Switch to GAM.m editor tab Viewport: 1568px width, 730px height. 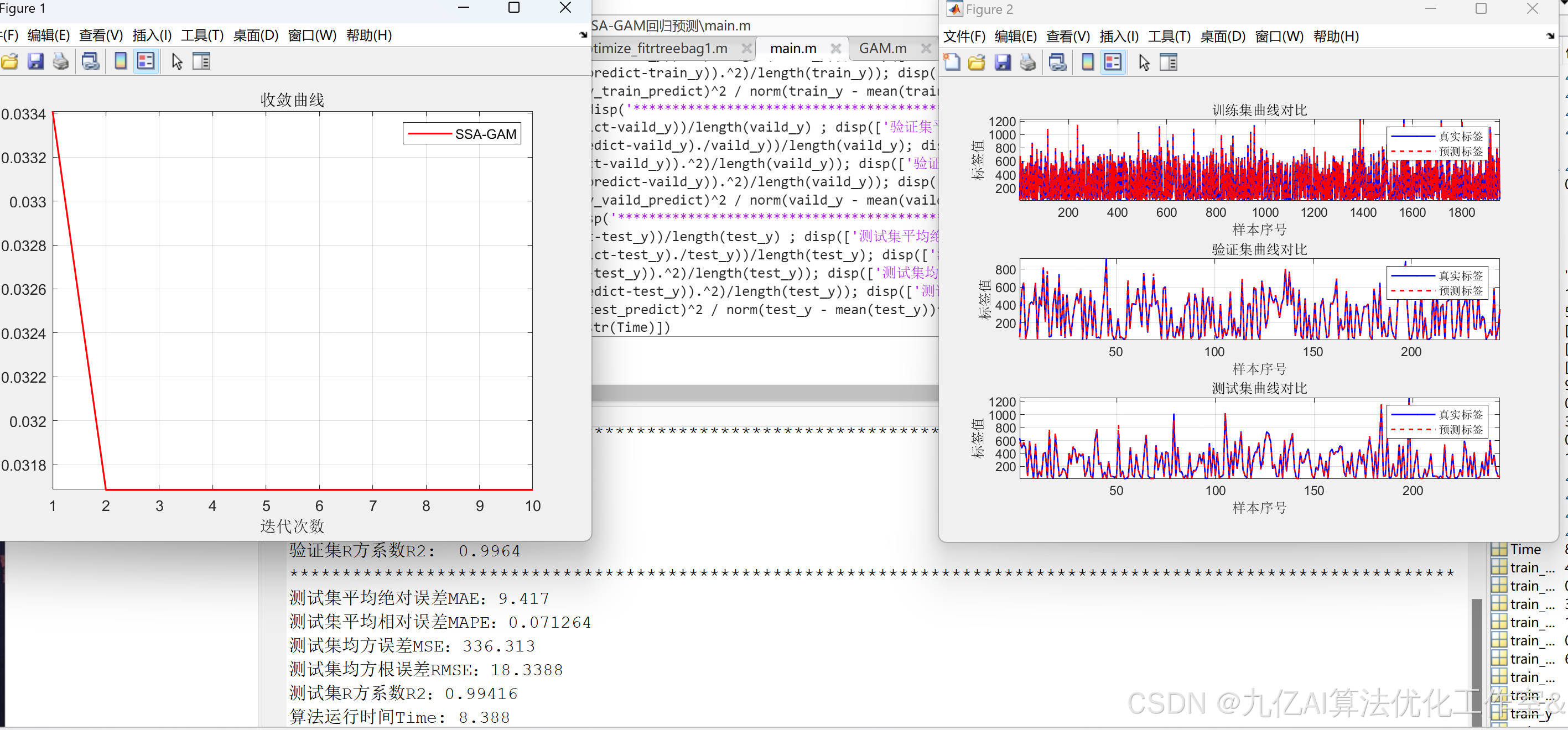tap(882, 48)
